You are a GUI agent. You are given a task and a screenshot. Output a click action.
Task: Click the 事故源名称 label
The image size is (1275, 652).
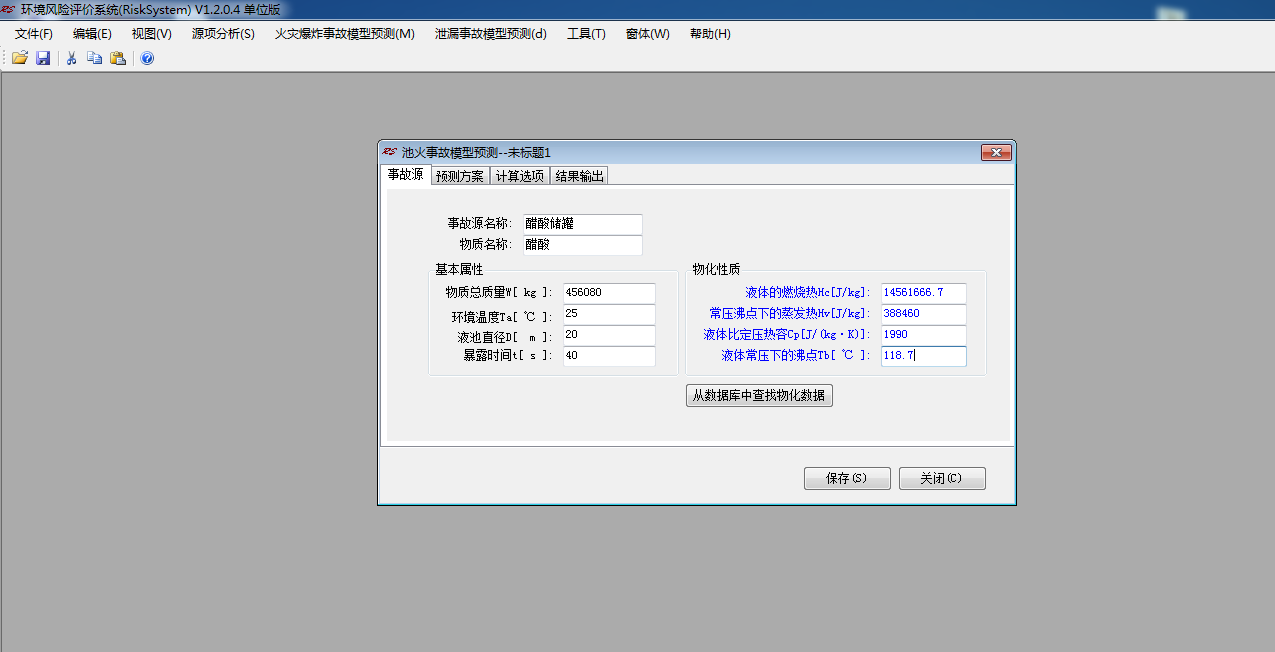click(x=479, y=224)
